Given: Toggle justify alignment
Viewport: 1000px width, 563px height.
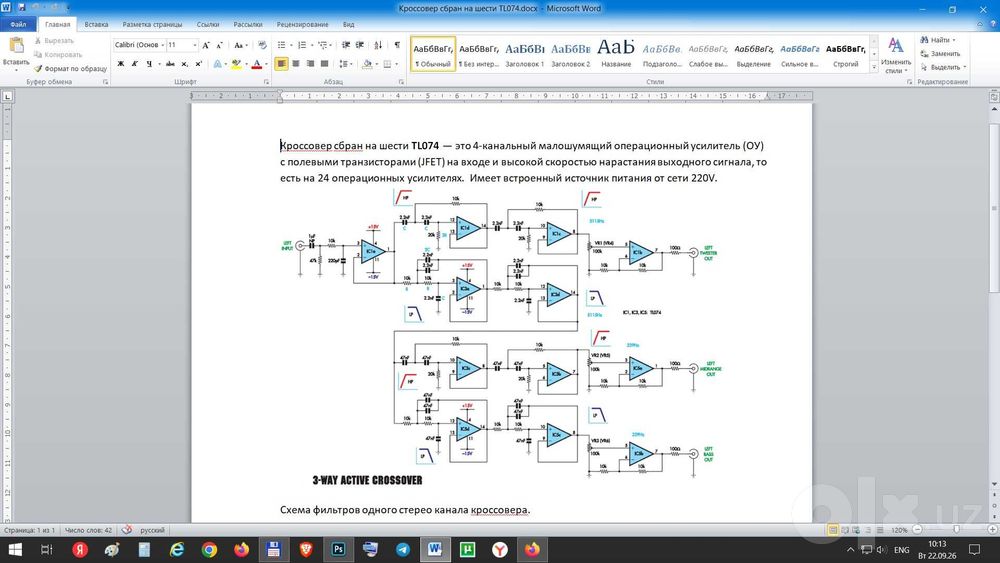Looking at the screenshot, I should (324, 64).
